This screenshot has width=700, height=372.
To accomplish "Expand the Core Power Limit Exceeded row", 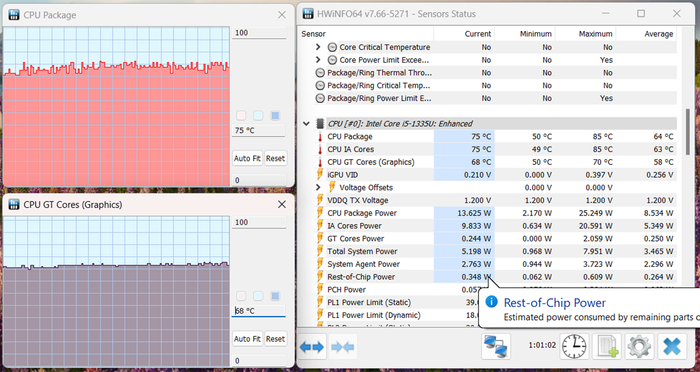I will (x=318, y=60).
